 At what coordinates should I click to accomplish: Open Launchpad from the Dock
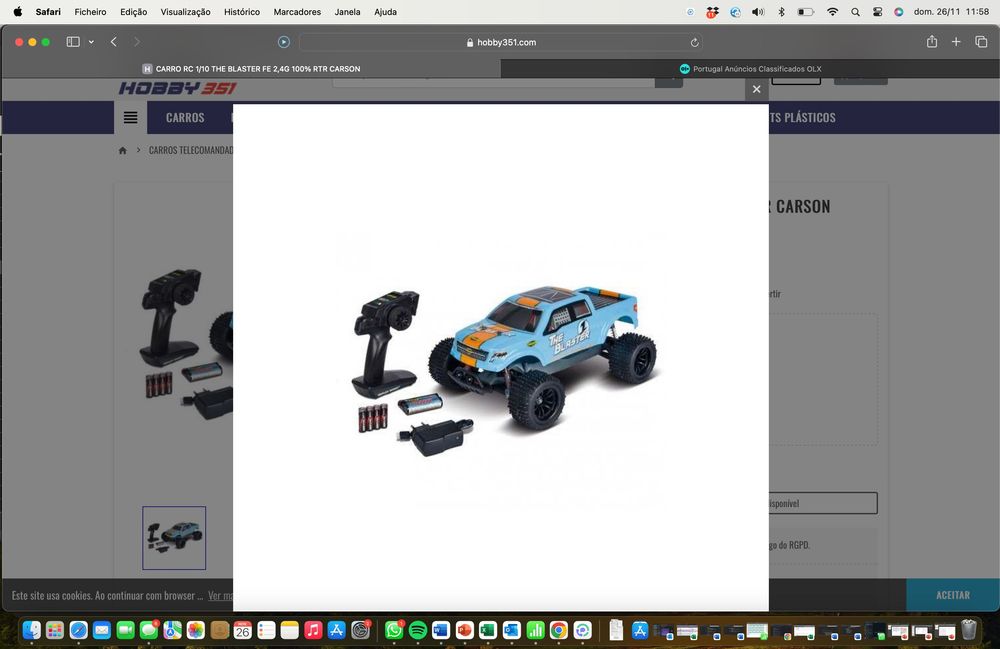(x=55, y=630)
